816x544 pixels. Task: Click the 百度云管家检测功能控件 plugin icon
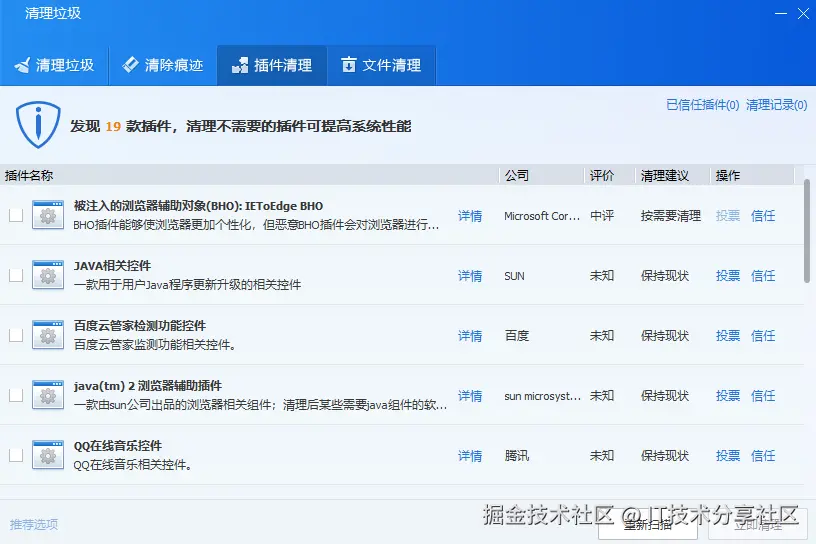48,335
